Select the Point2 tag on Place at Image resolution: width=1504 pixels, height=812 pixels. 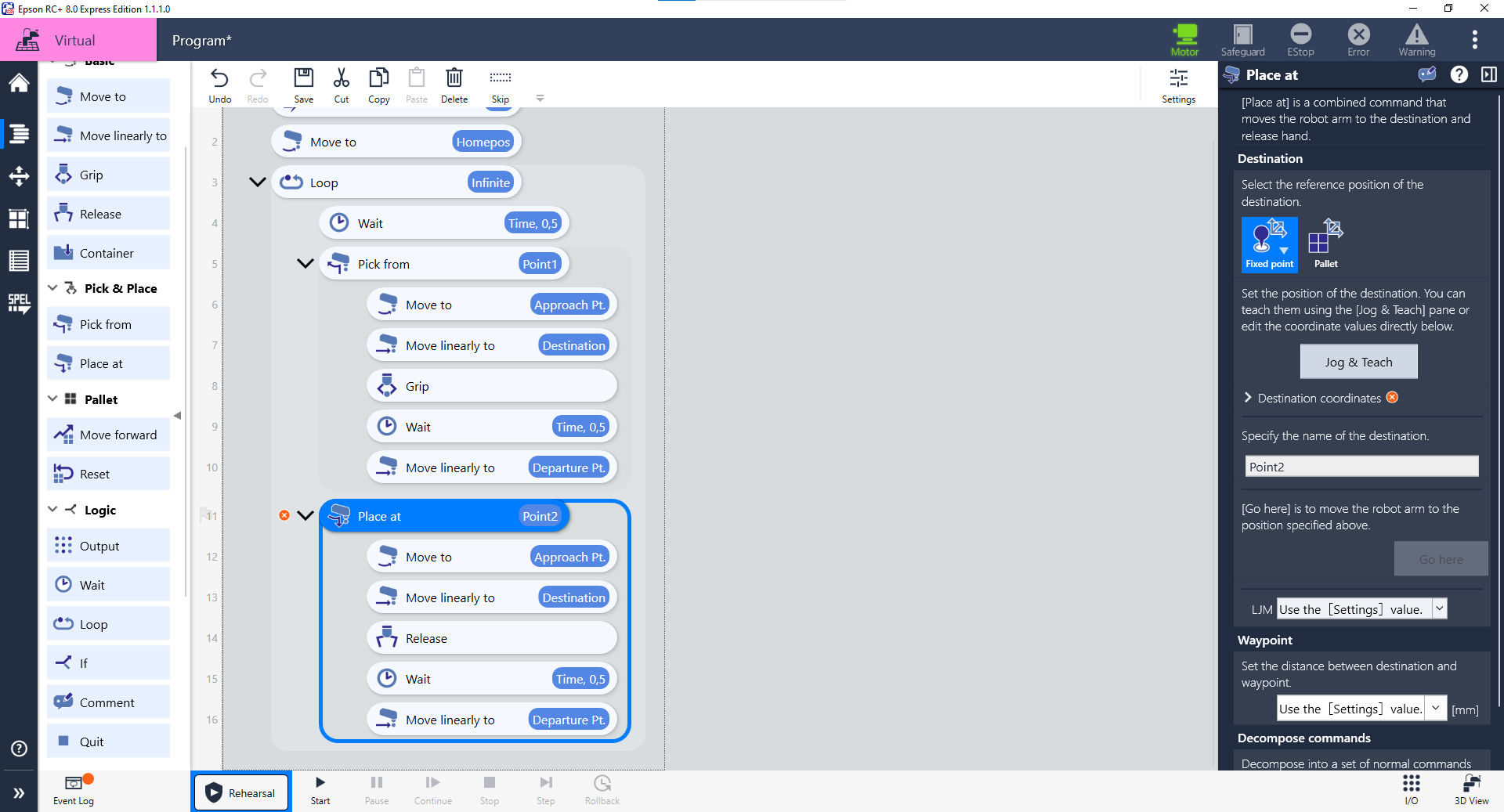coord(540,516)
